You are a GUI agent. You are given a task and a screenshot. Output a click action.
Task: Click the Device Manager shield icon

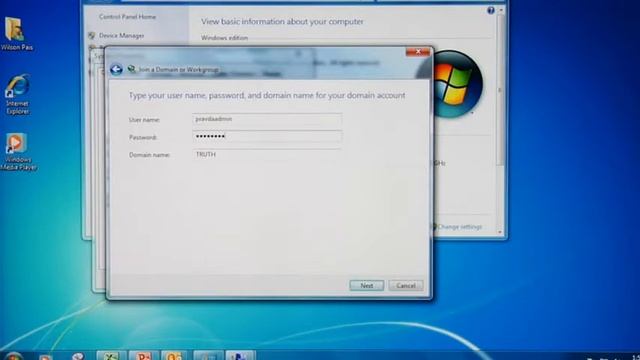point(92,36)
